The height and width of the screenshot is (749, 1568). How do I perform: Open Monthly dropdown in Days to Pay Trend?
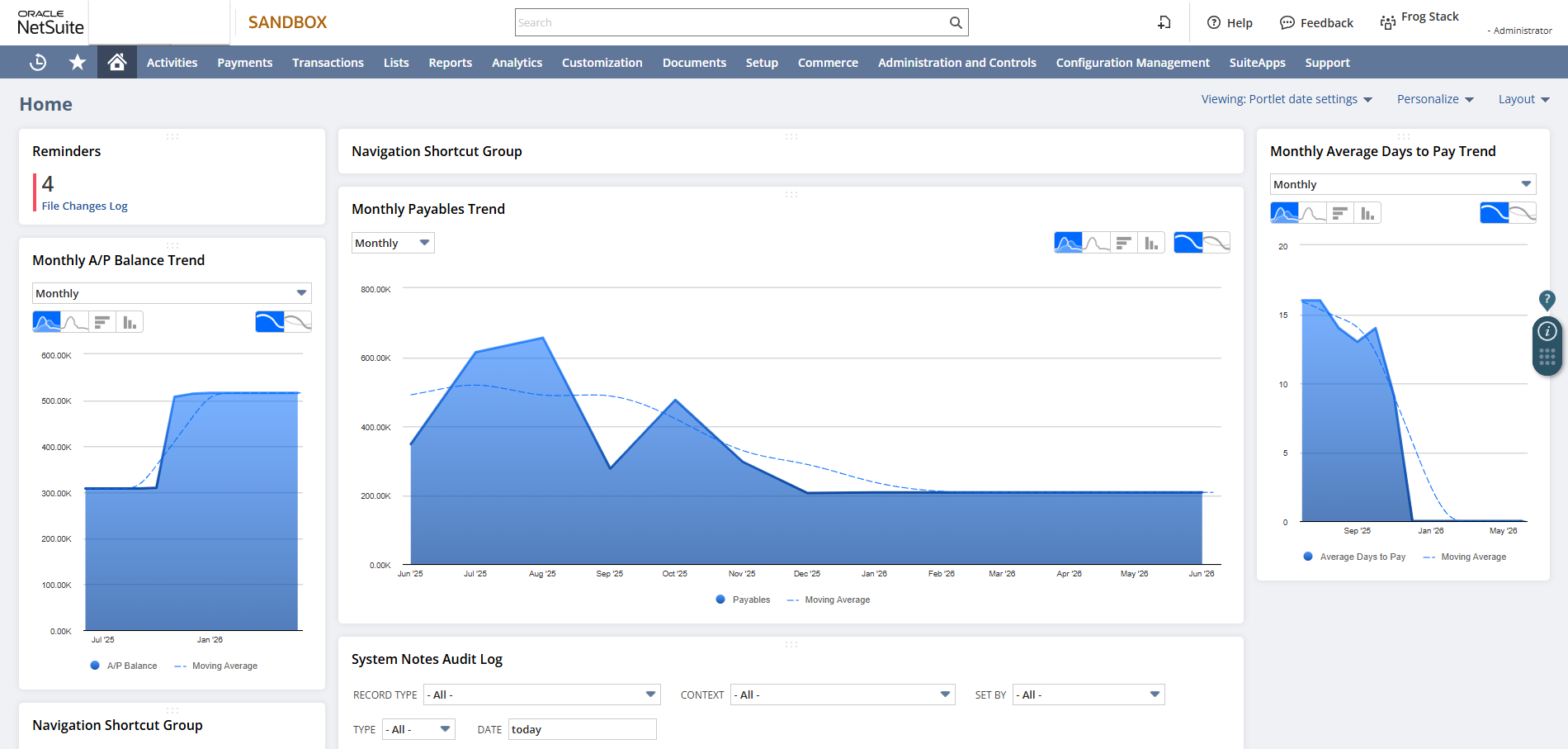1403,184
